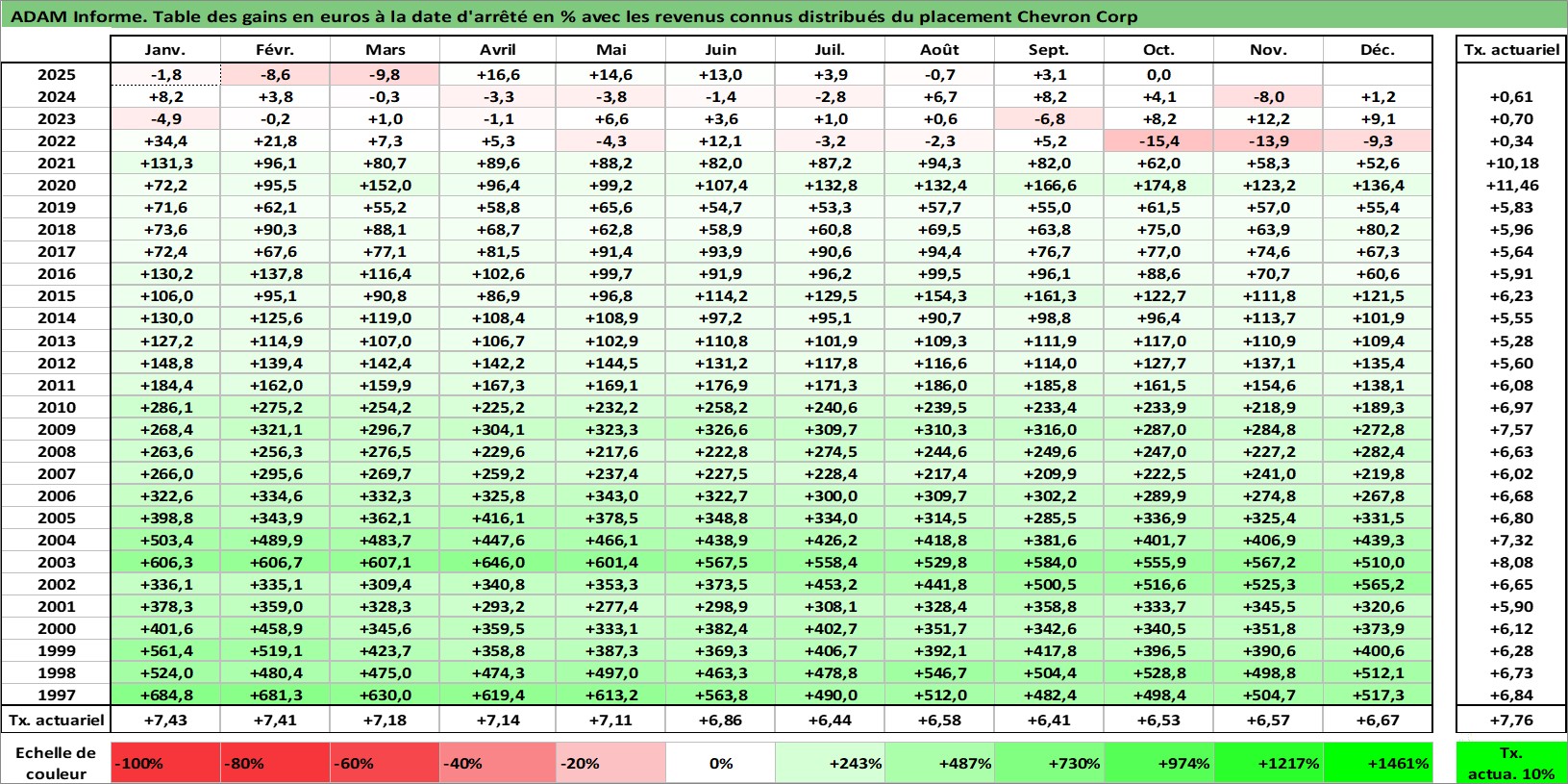Select the 'Déc.' column header
1568x784 pixels.
point(1378,50)
